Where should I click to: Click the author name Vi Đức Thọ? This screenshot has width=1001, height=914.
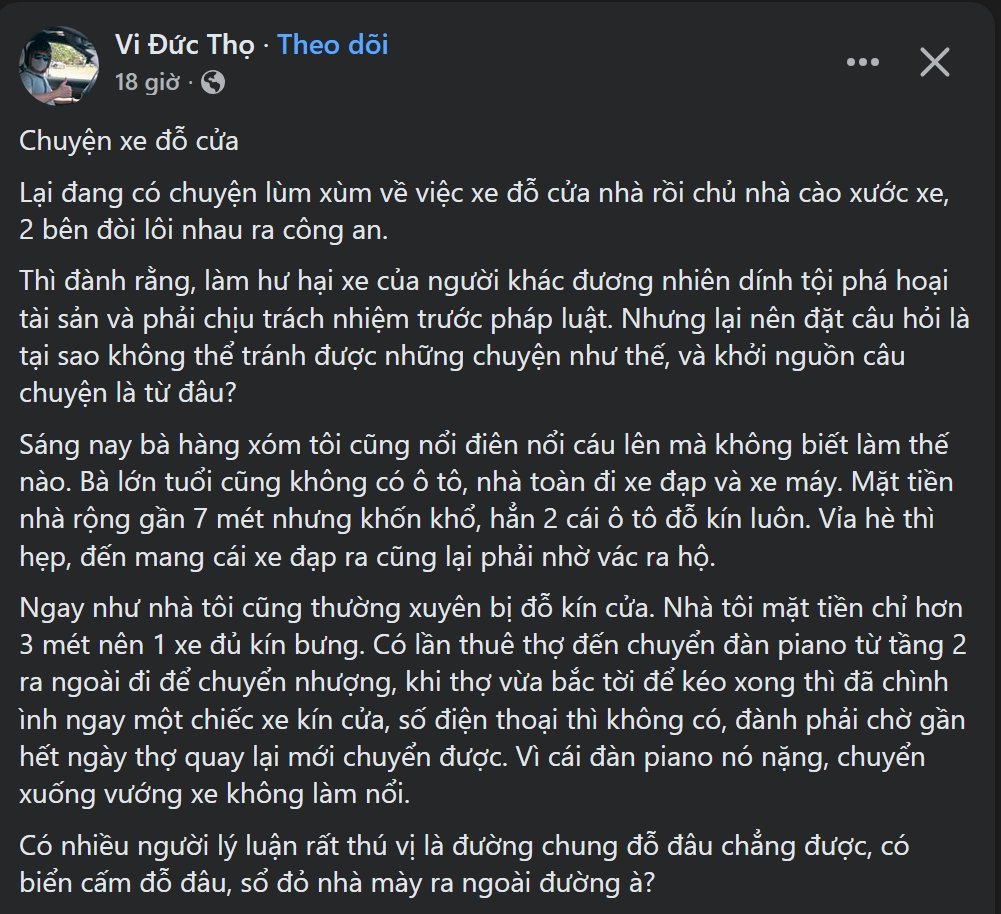point(184,45)
